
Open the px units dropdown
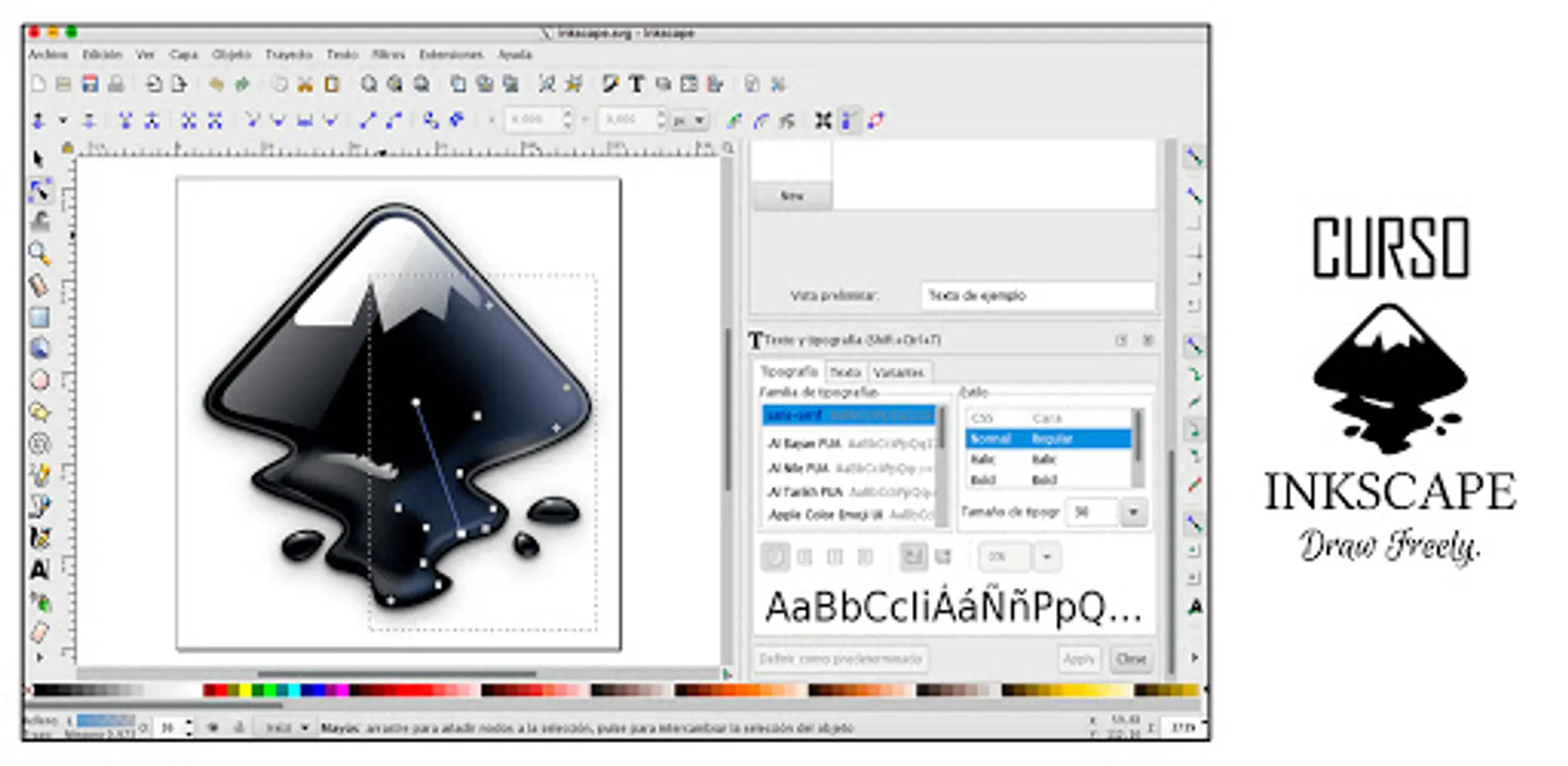[690, 121]
